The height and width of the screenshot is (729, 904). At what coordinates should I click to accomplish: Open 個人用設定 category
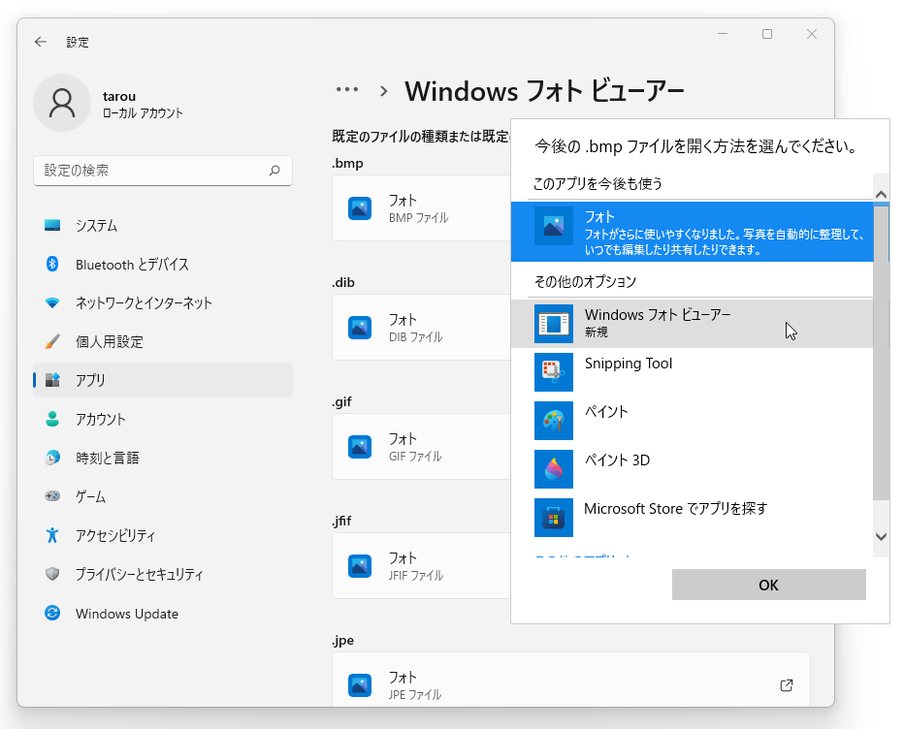163,341
